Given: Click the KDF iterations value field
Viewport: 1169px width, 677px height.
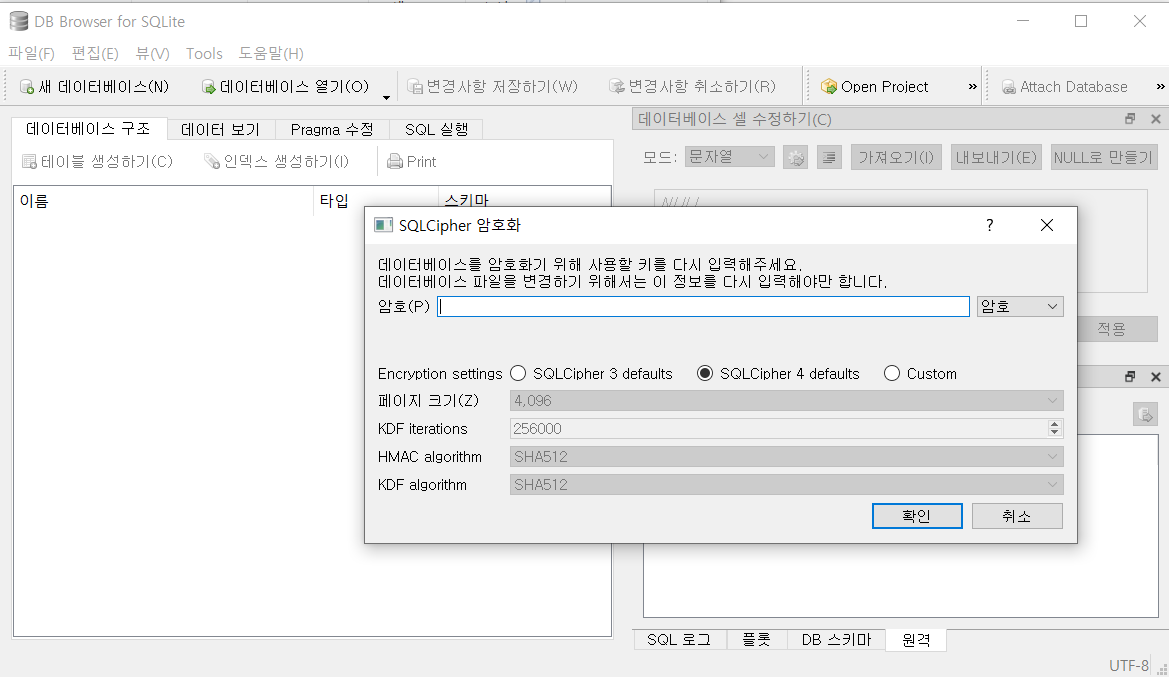Looking at the screenshot, I should click(778, 429).
